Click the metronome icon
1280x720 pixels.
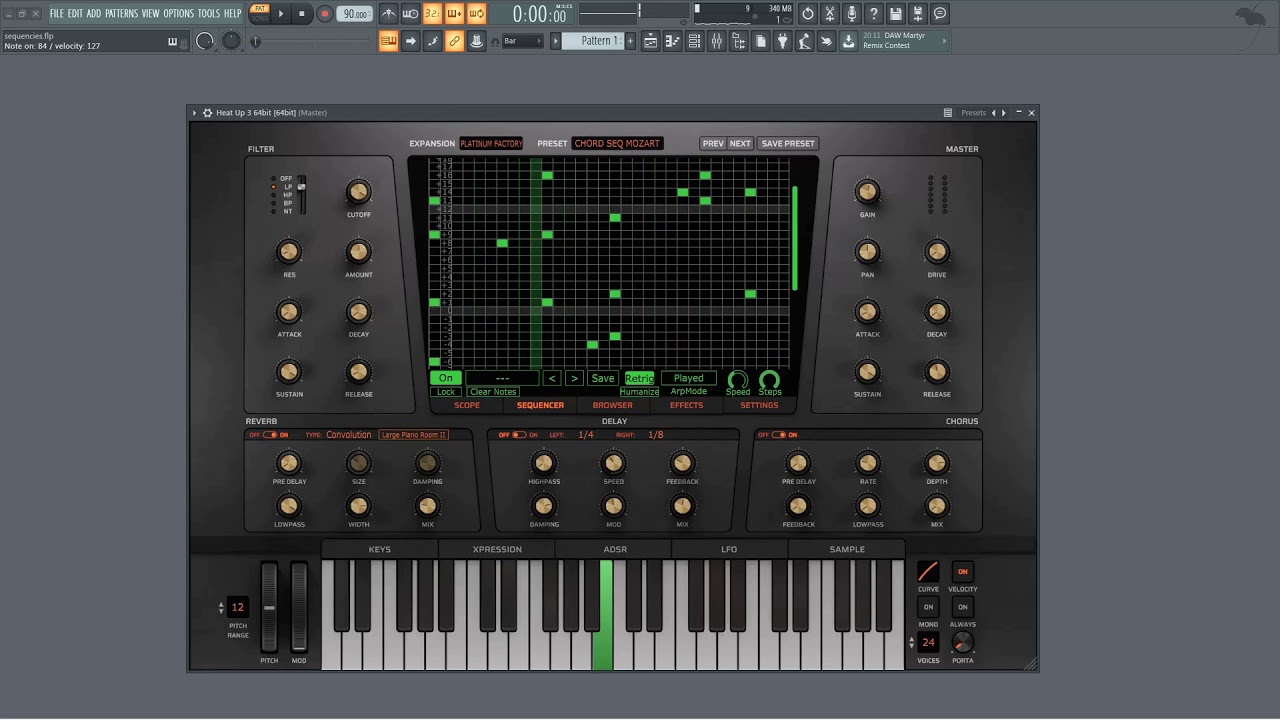point(388,14)
